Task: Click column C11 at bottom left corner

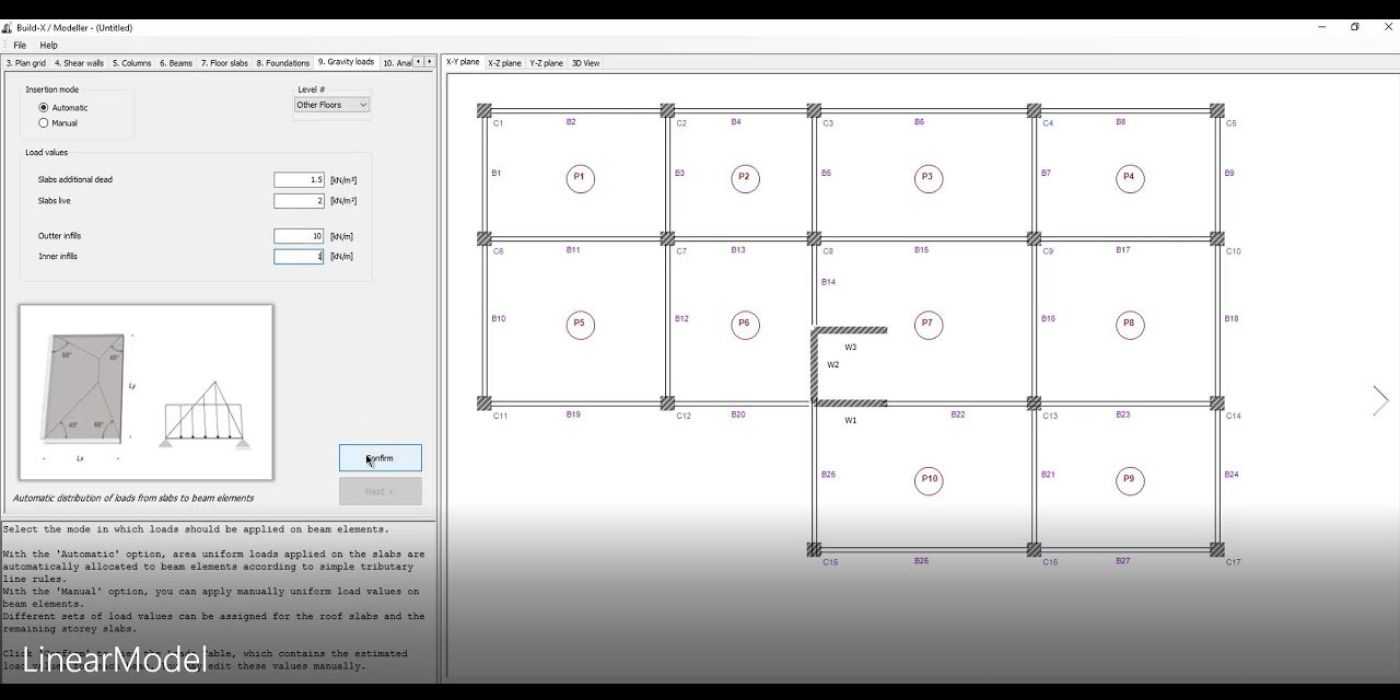Action: tap(484, 403)
